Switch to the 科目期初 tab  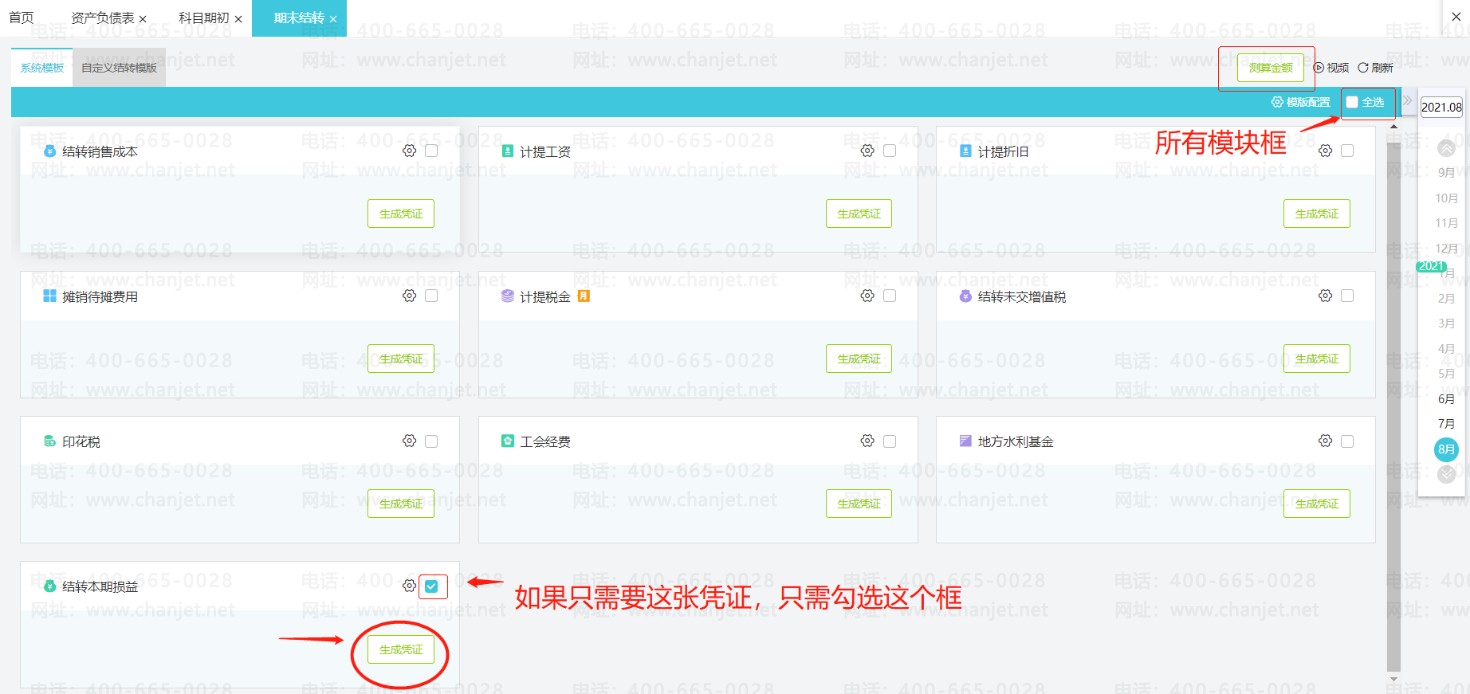[x=204, y=18]
